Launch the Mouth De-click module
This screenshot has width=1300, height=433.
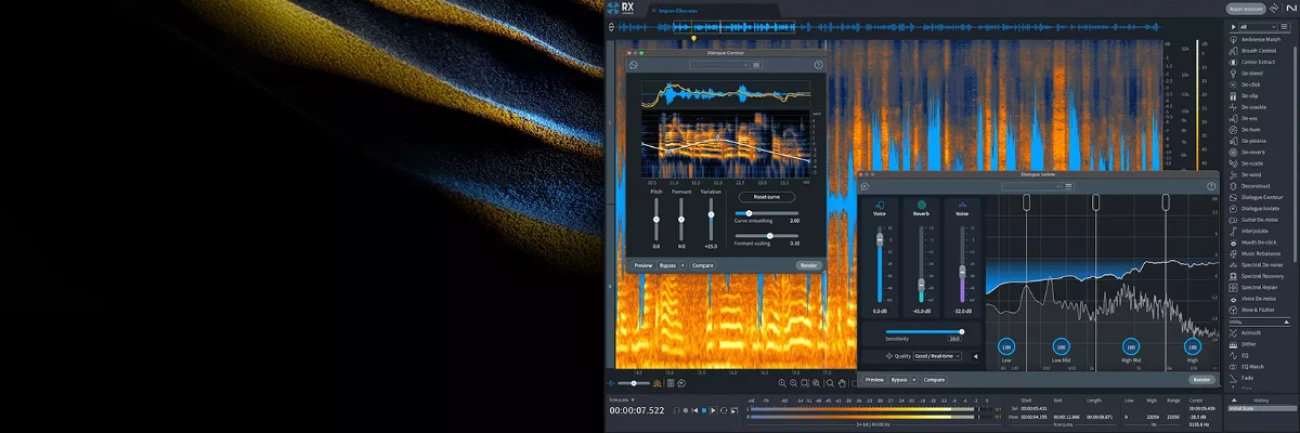[x=1258, y=242]
